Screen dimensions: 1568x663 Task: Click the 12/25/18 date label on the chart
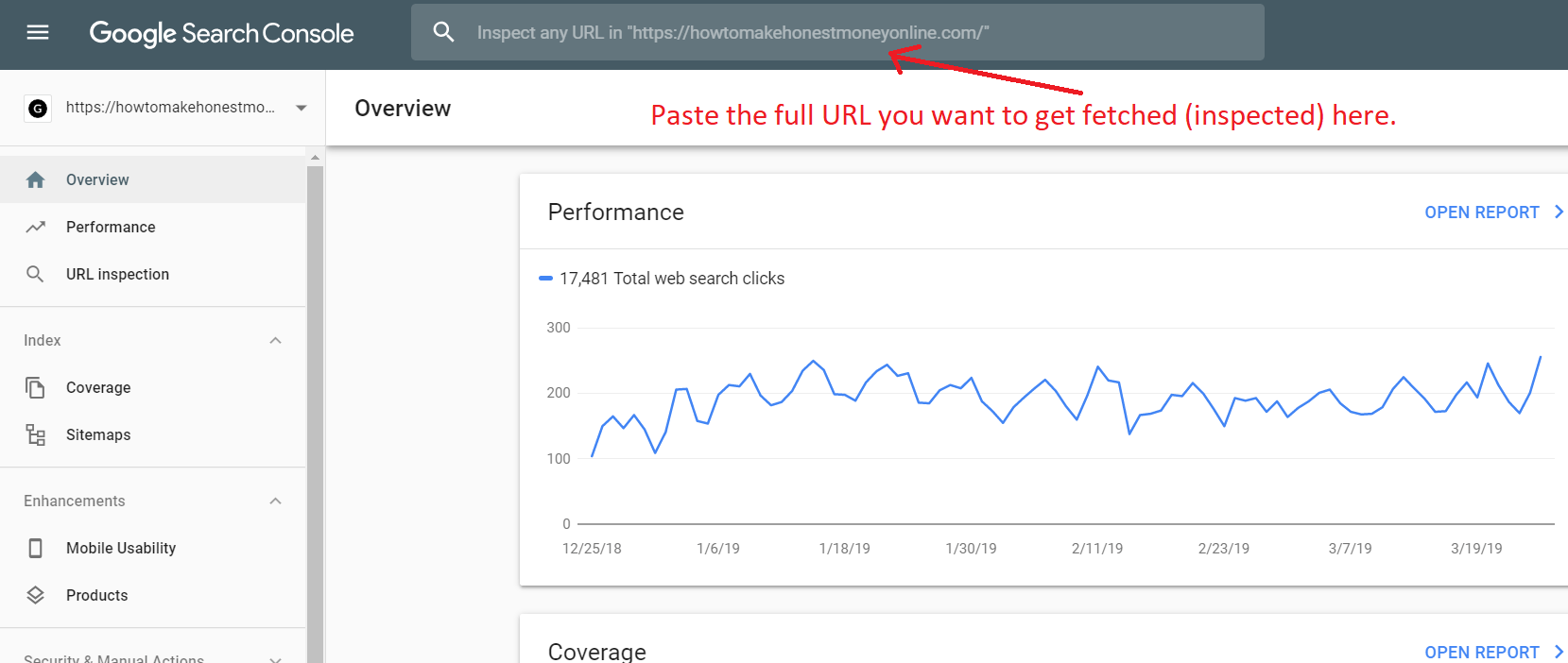coord(592,549)
